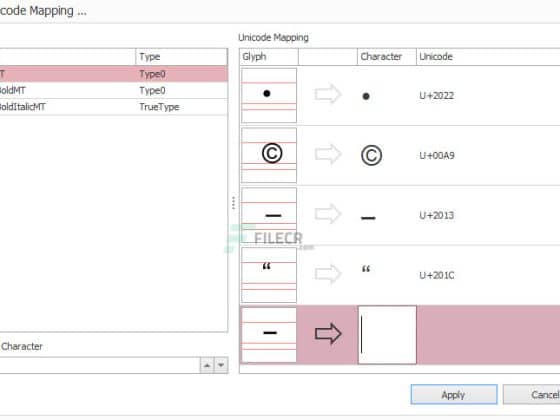This screenshot has width=560, height=420.
Task: Click the mapping arrow in the U+2022 row
Action: pyautogui.click(x=328, y=95)
